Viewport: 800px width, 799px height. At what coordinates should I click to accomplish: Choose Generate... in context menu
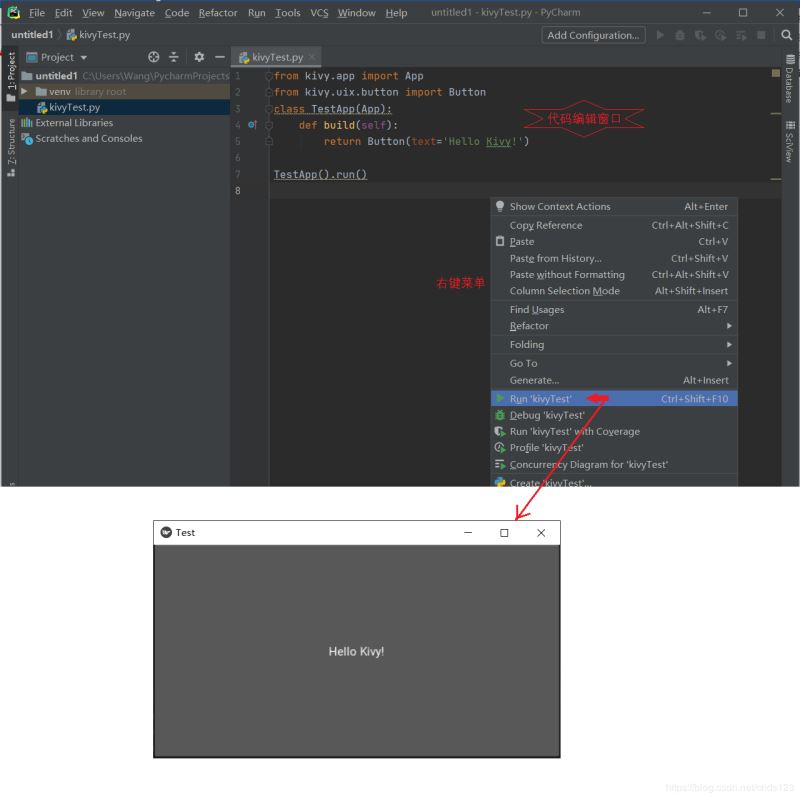[x=614, y=380]
